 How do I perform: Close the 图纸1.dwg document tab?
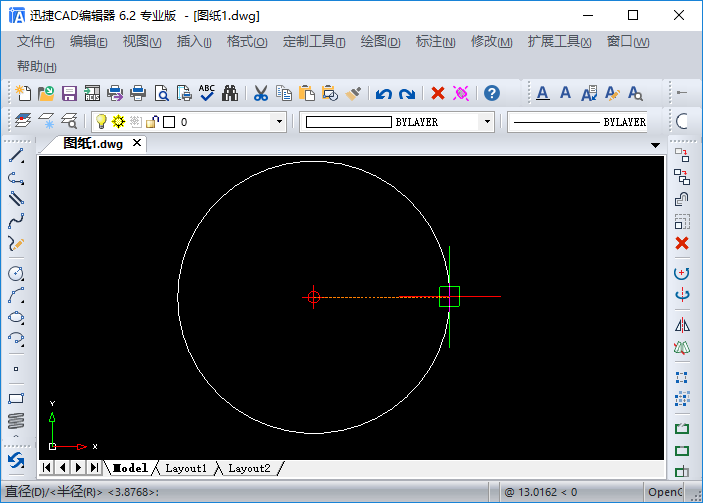click(137, 143)
